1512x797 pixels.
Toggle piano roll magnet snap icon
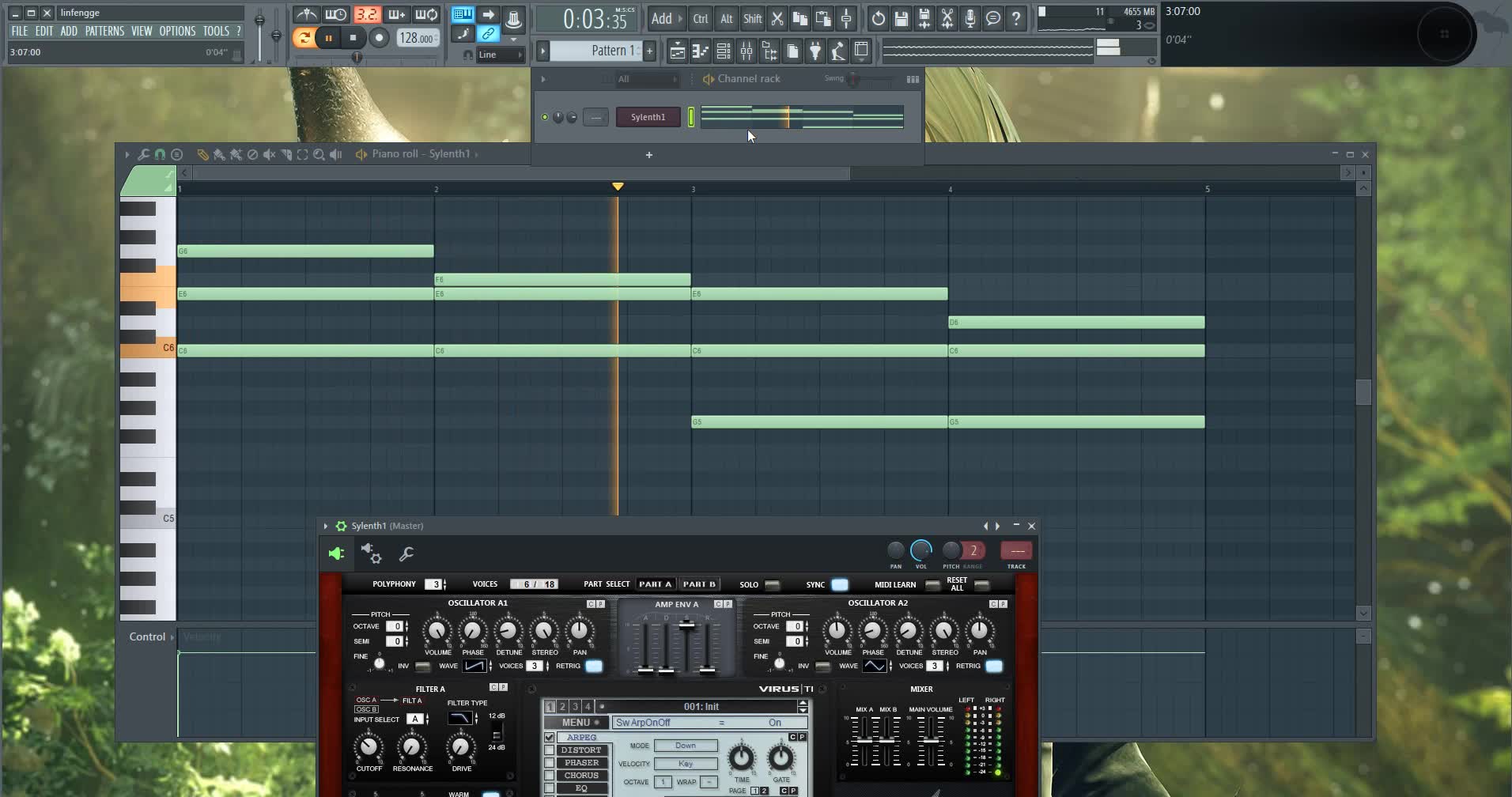160,154
